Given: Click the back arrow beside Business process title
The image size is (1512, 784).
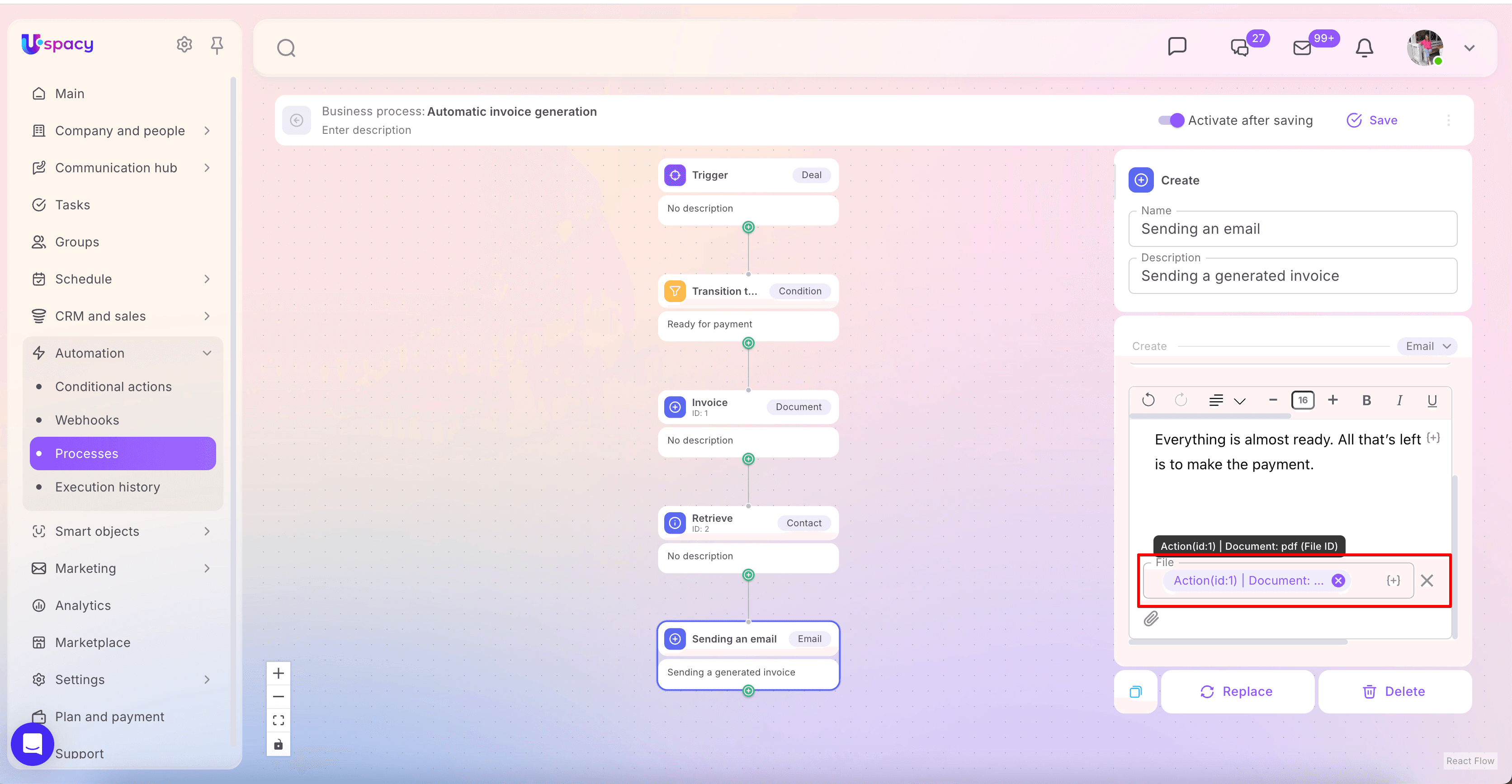Looking at the screenshot, I should (297, 120).
